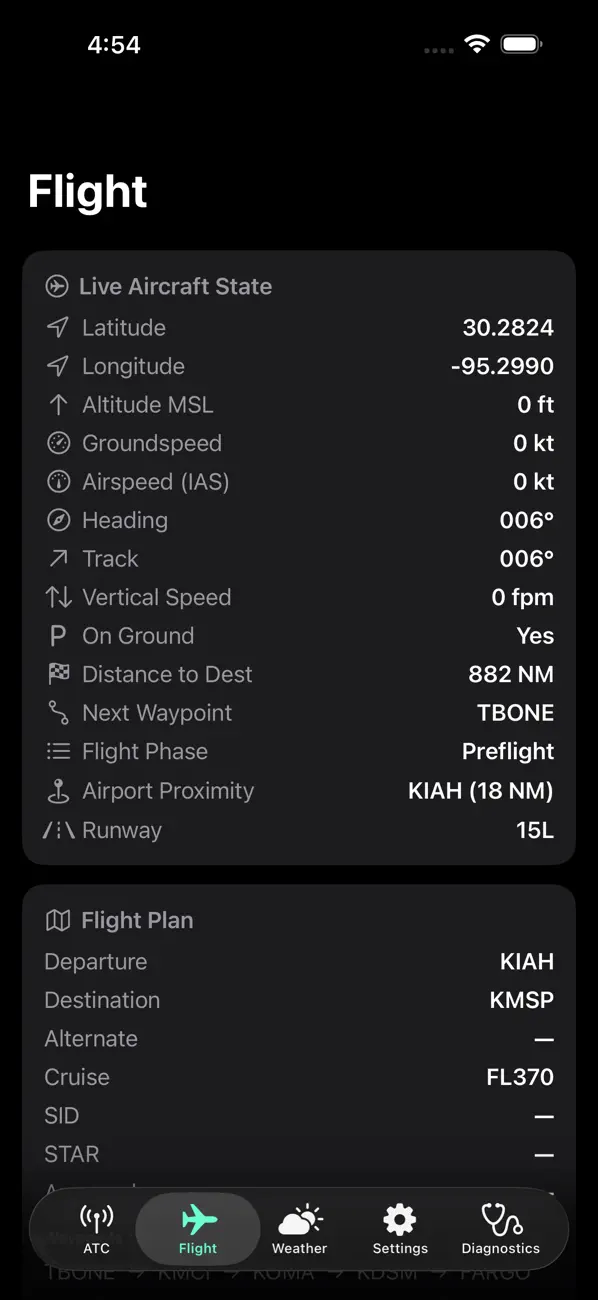Select the Departure KIAH row
The height and width of the screenshot is (1300, 598).
click(299, 962)
